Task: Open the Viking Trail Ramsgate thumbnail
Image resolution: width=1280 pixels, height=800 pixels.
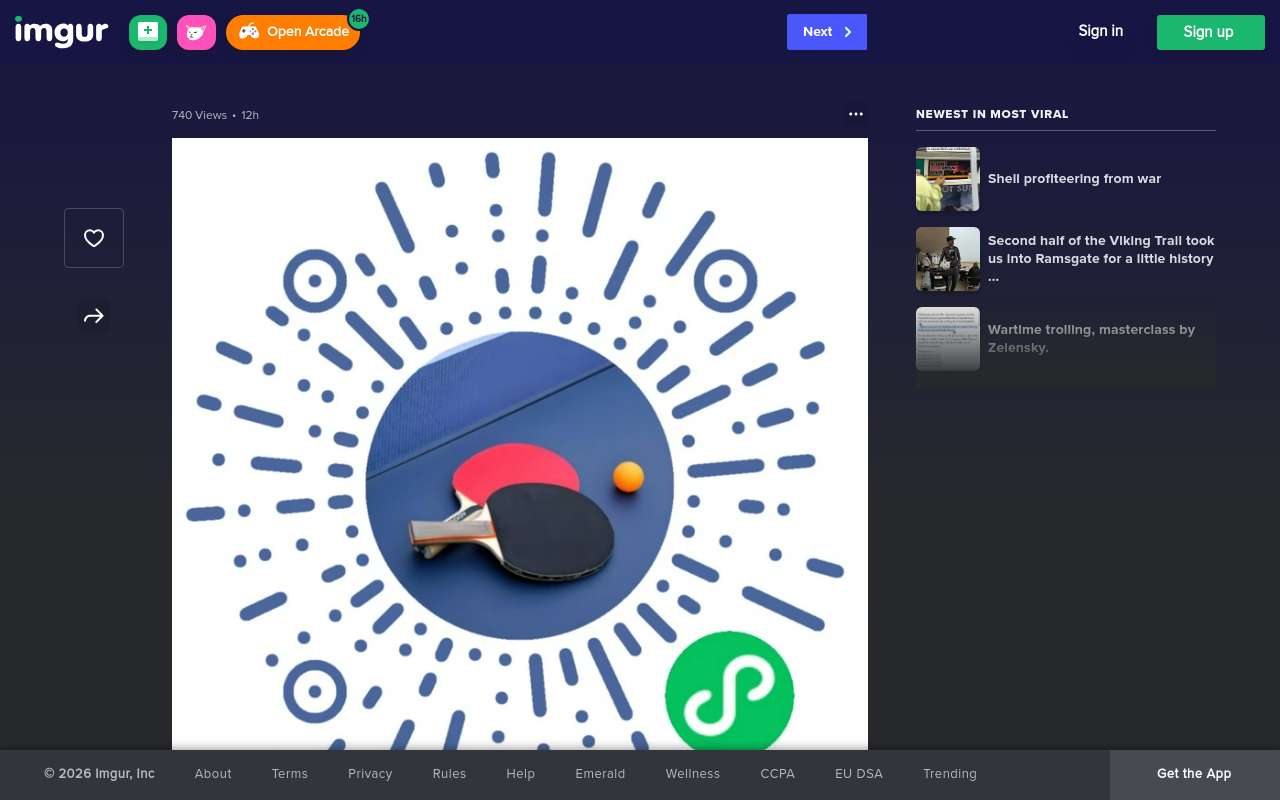Action: pyautogui.click(x=948, y=259)
